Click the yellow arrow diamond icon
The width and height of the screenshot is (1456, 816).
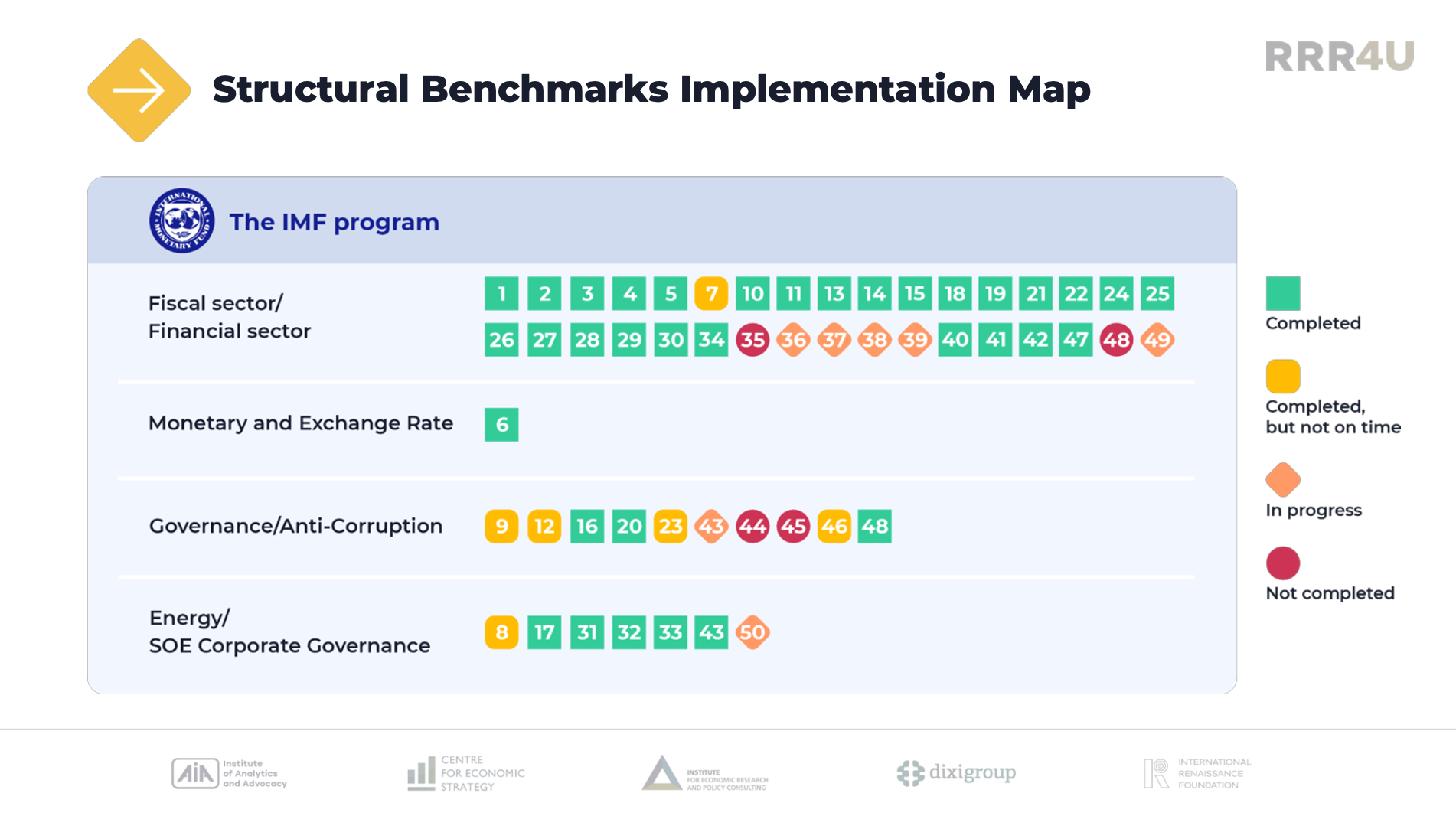click(139, 90)
